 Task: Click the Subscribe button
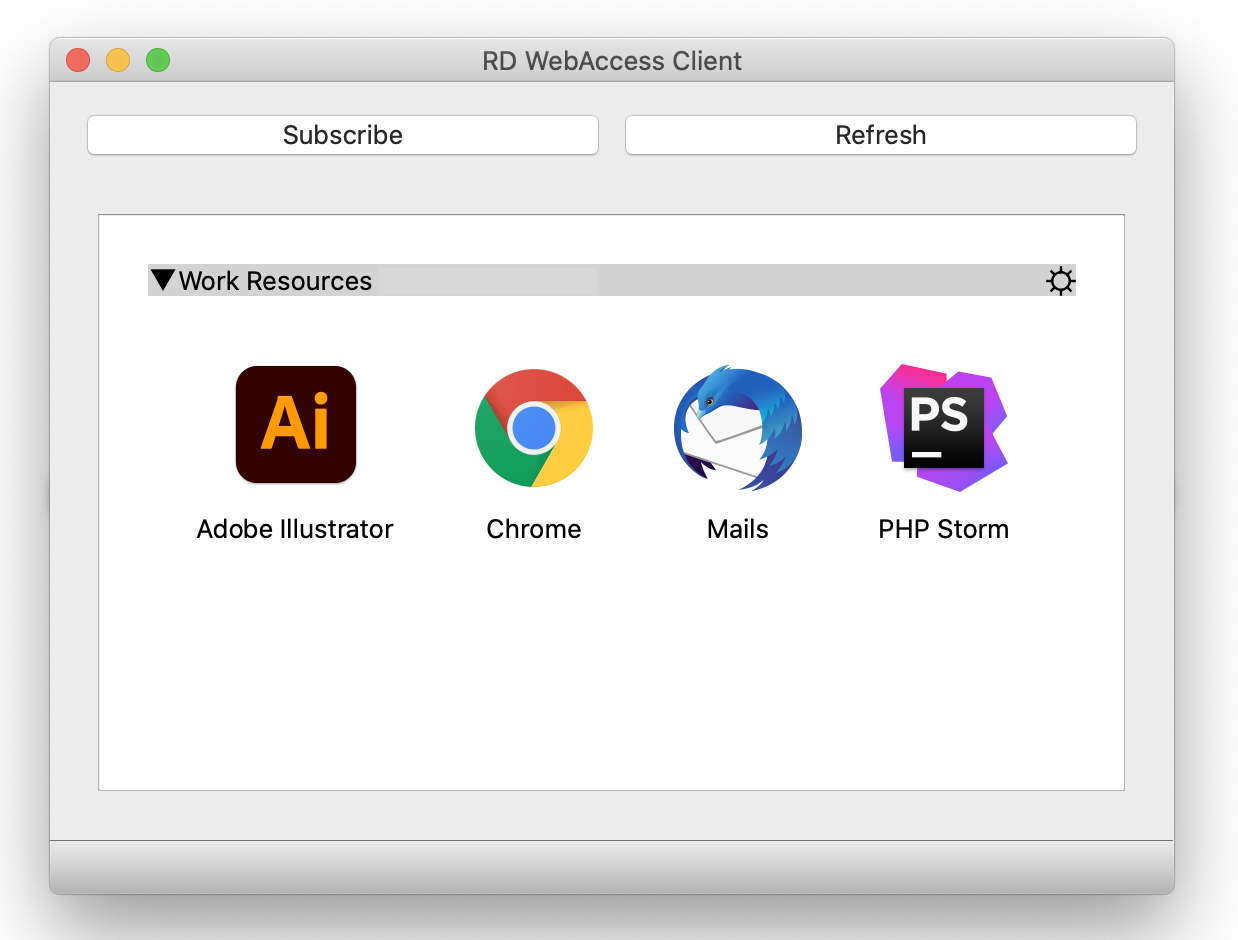343,135
